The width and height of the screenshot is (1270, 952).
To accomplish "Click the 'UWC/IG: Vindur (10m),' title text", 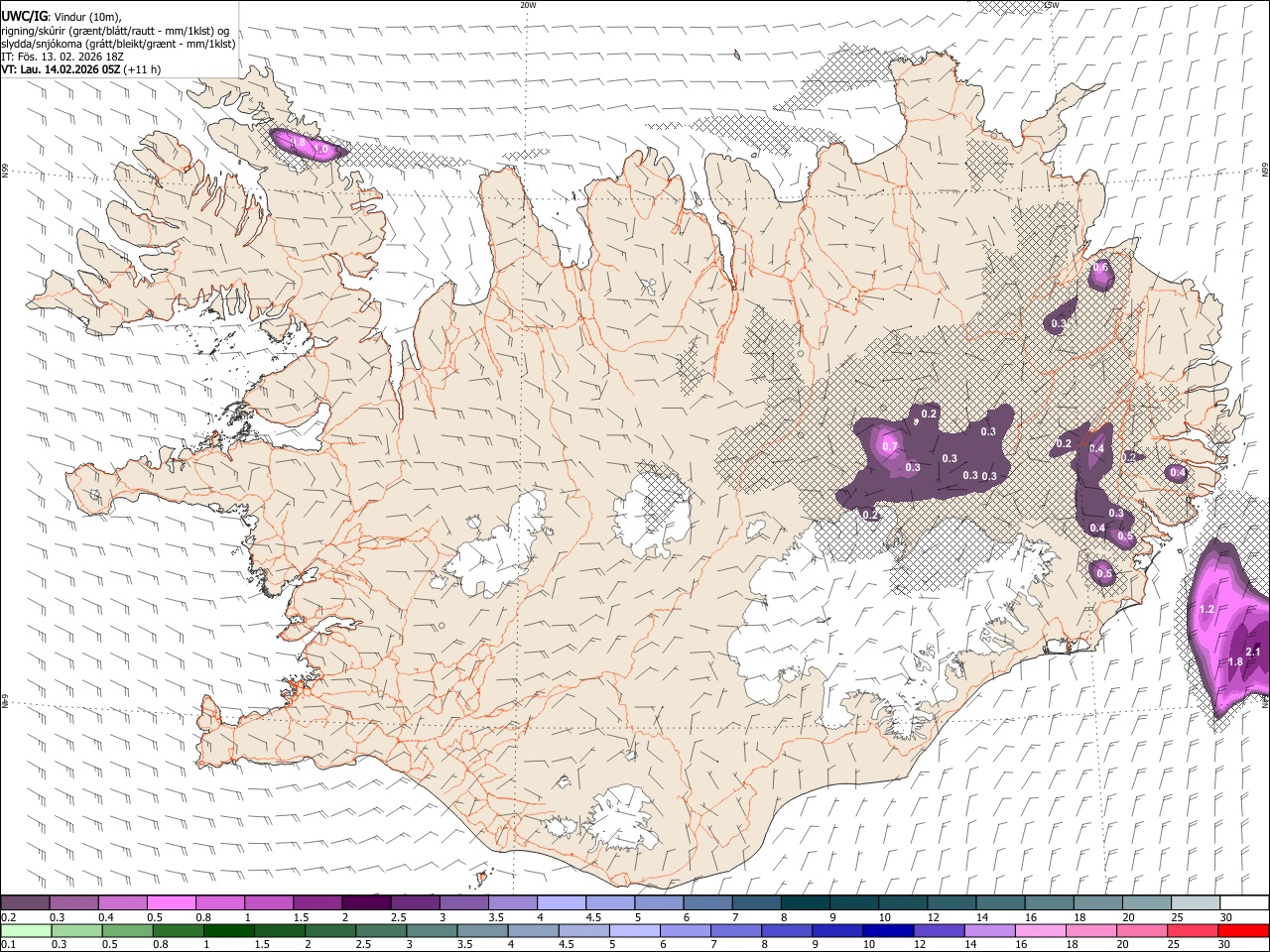I will (62, 16).
